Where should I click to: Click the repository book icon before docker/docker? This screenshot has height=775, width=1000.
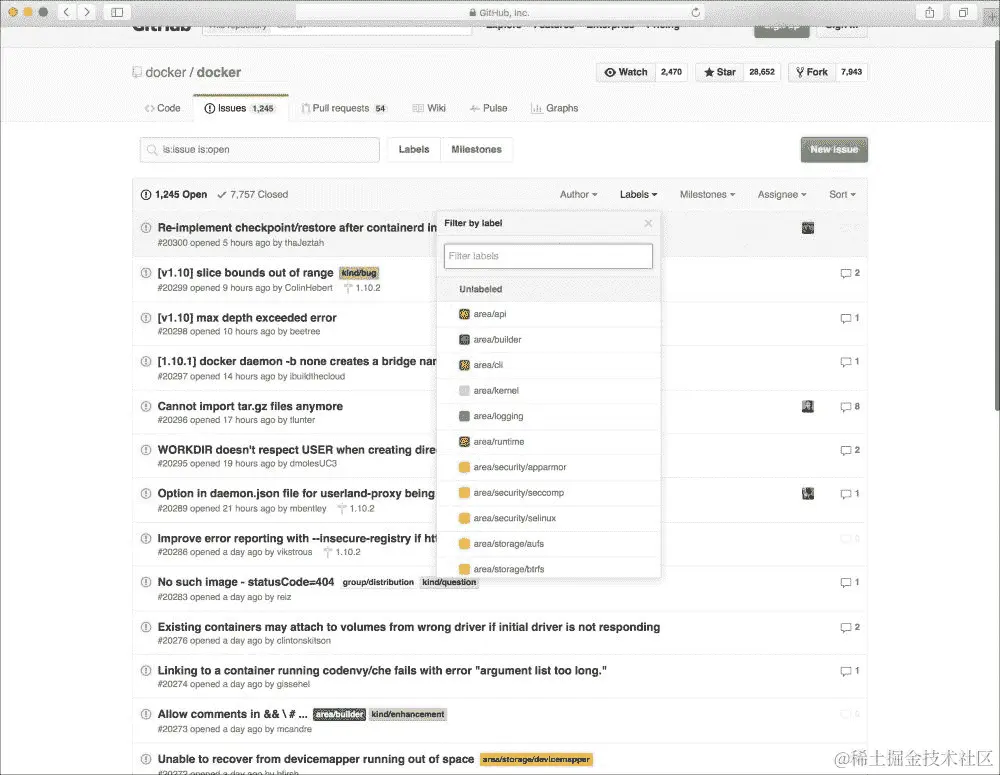[136, 72]
